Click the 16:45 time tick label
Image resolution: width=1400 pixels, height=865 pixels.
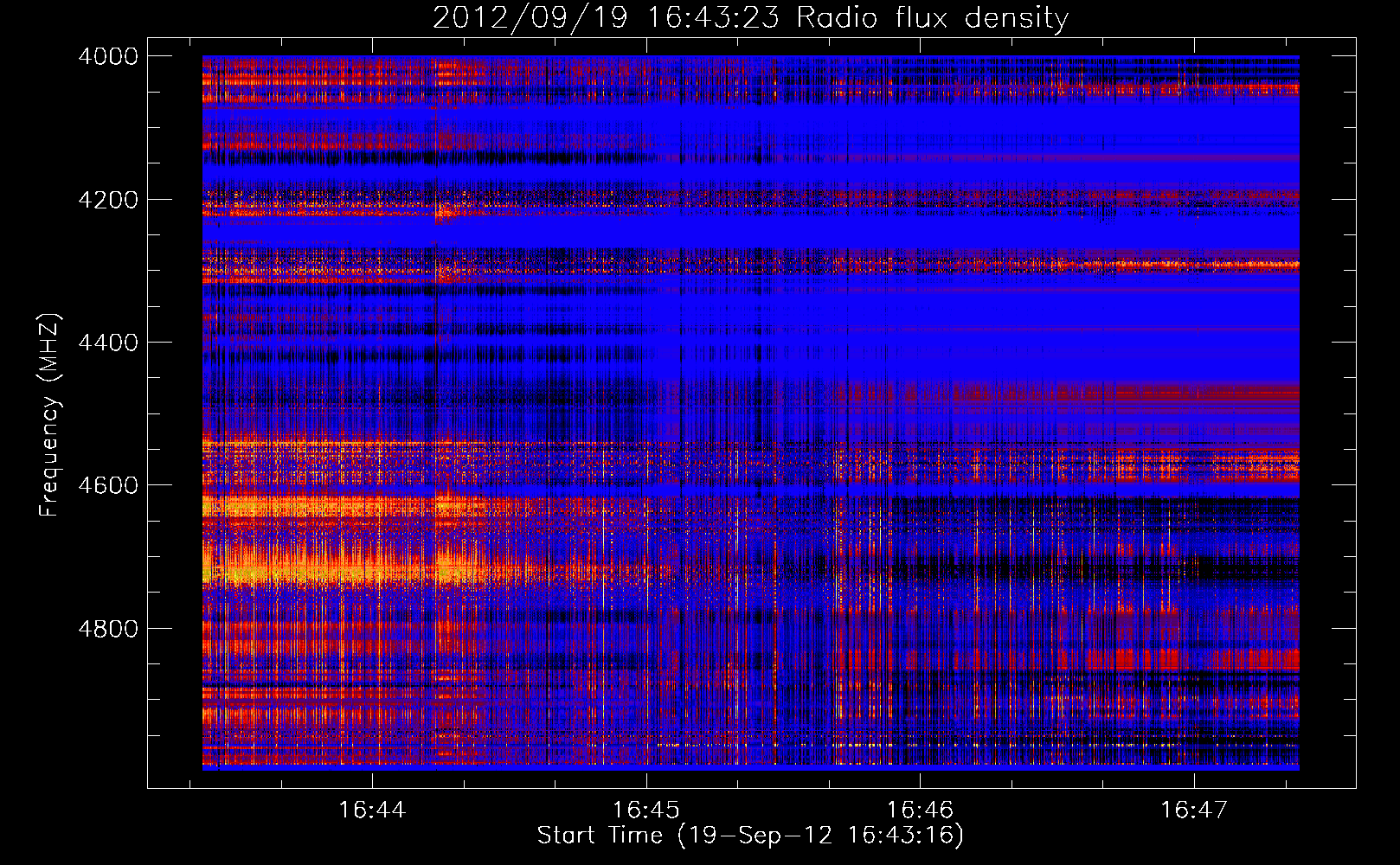point(646,811)
